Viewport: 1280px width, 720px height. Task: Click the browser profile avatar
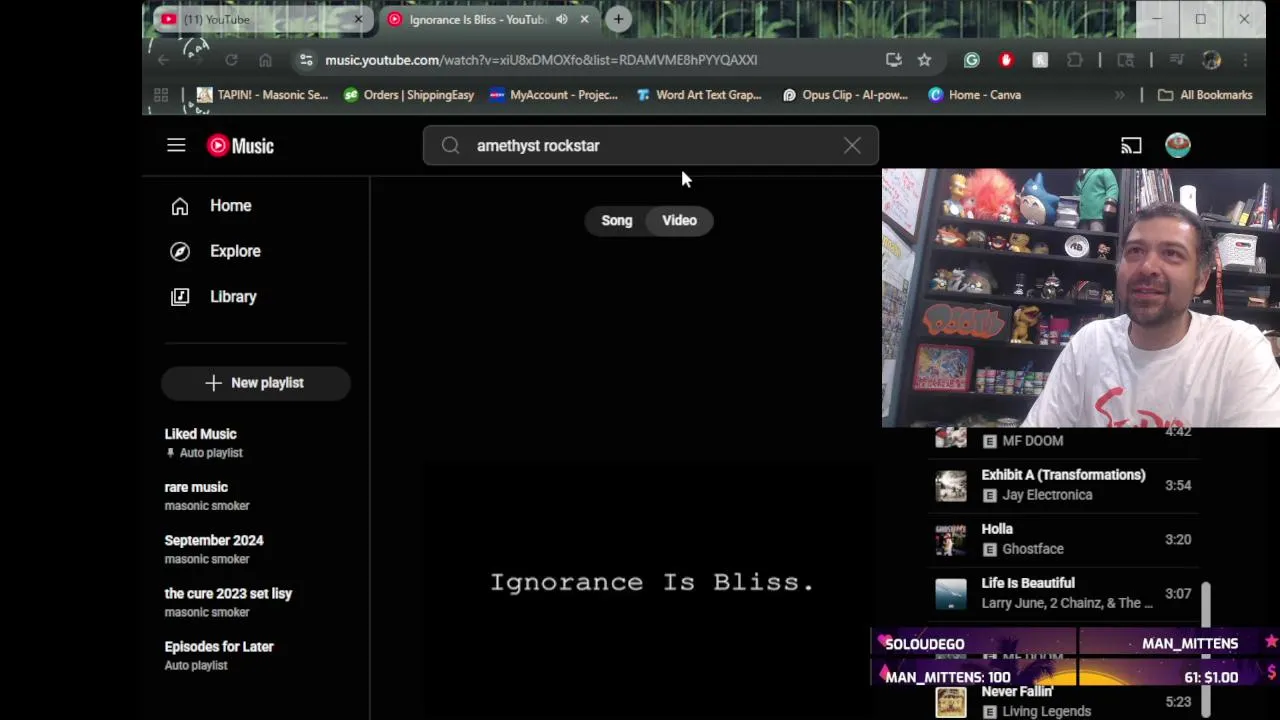point(1211,60)
